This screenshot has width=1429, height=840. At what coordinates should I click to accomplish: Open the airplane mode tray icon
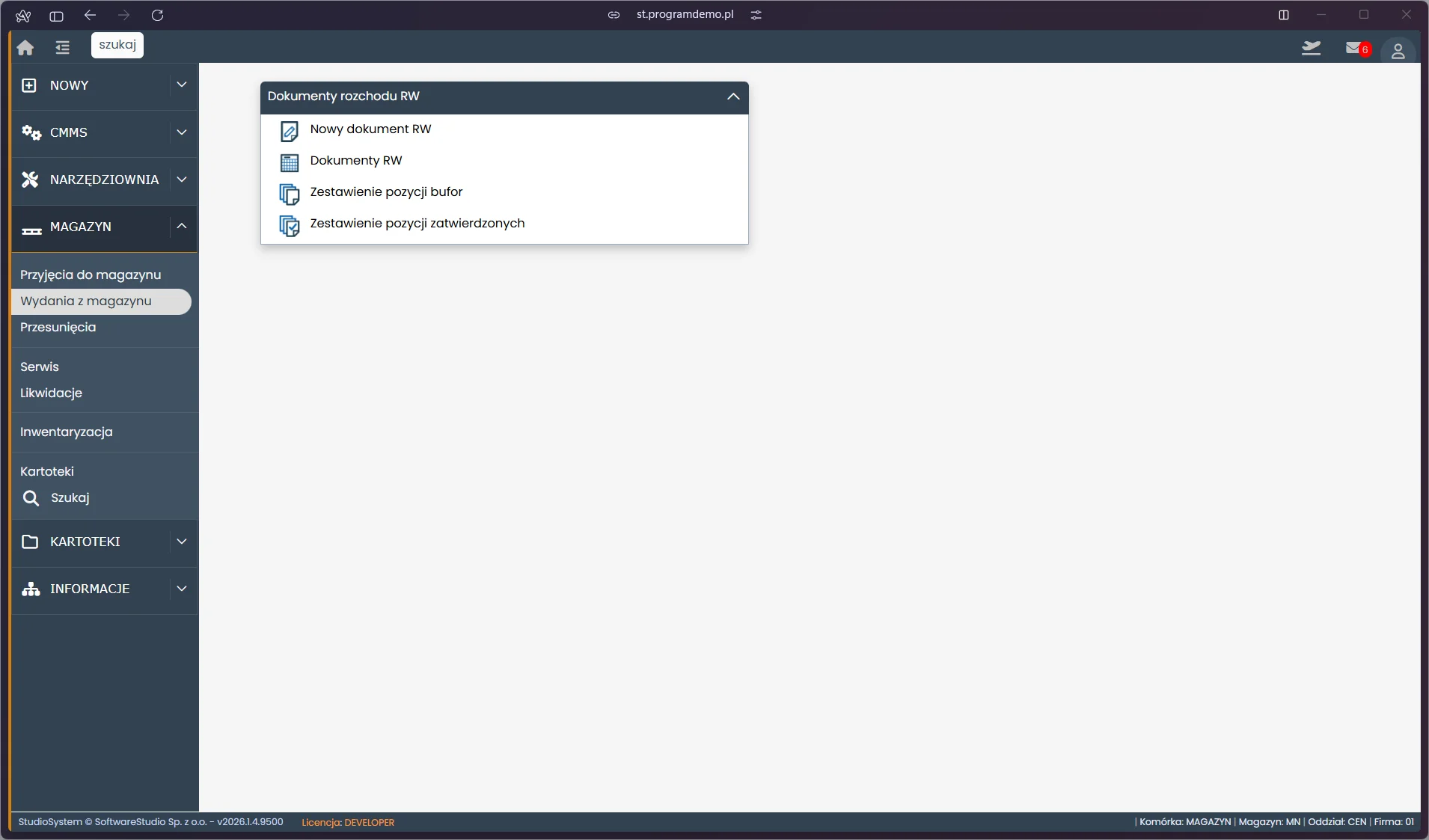[x=1311, y=49]
